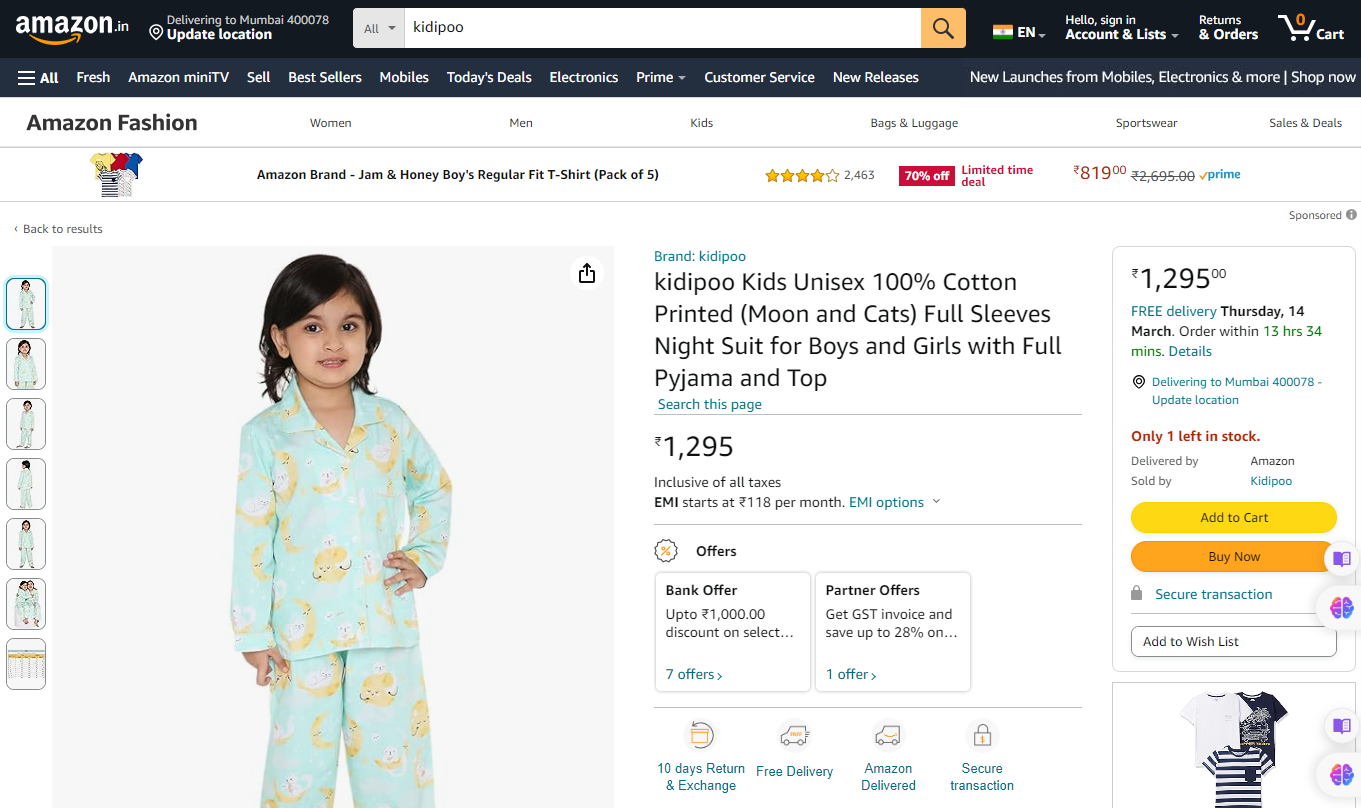Expand the Prime menu dropdown
Viewport: 1361px width, 808px height.
pos(661,77)
